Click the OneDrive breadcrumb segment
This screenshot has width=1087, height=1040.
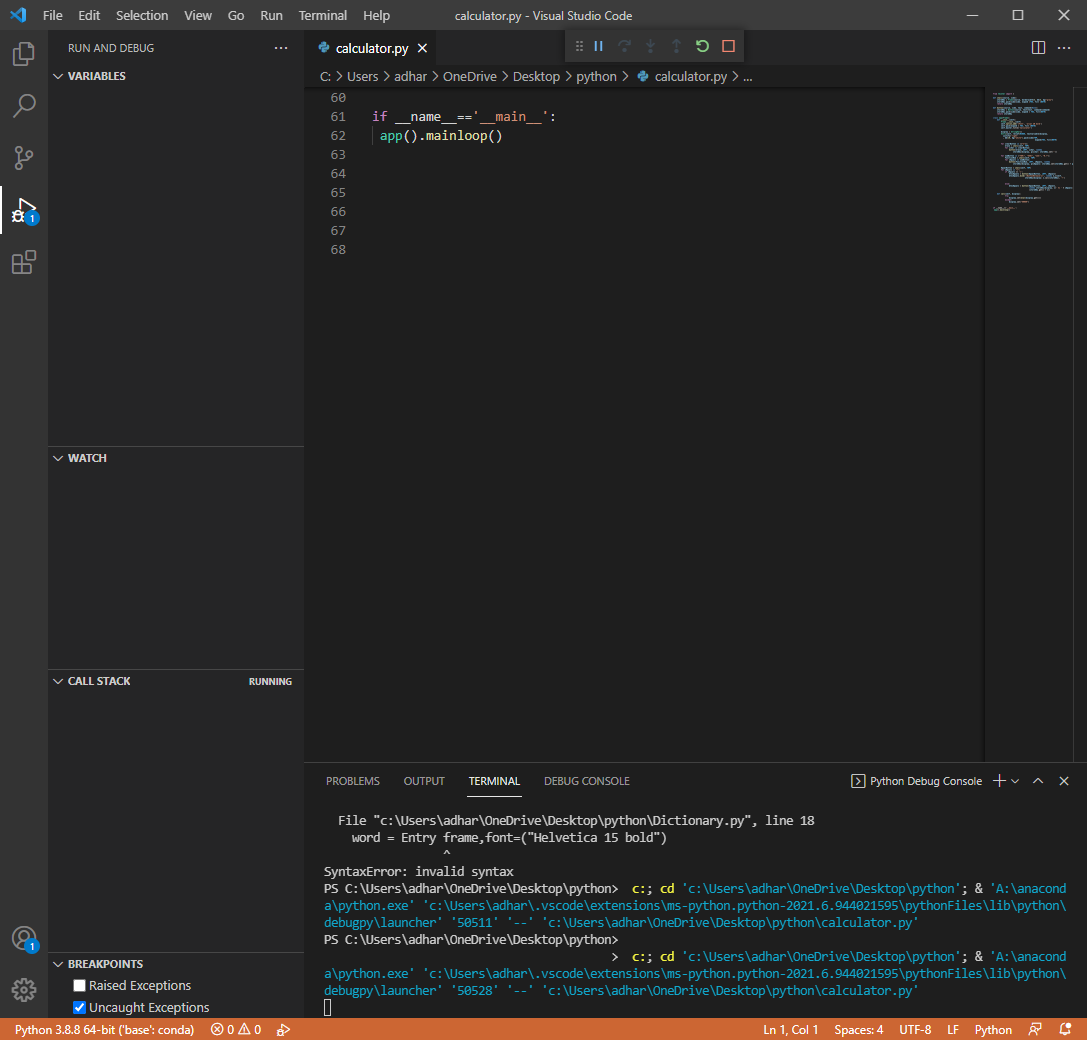coord(470,76)
